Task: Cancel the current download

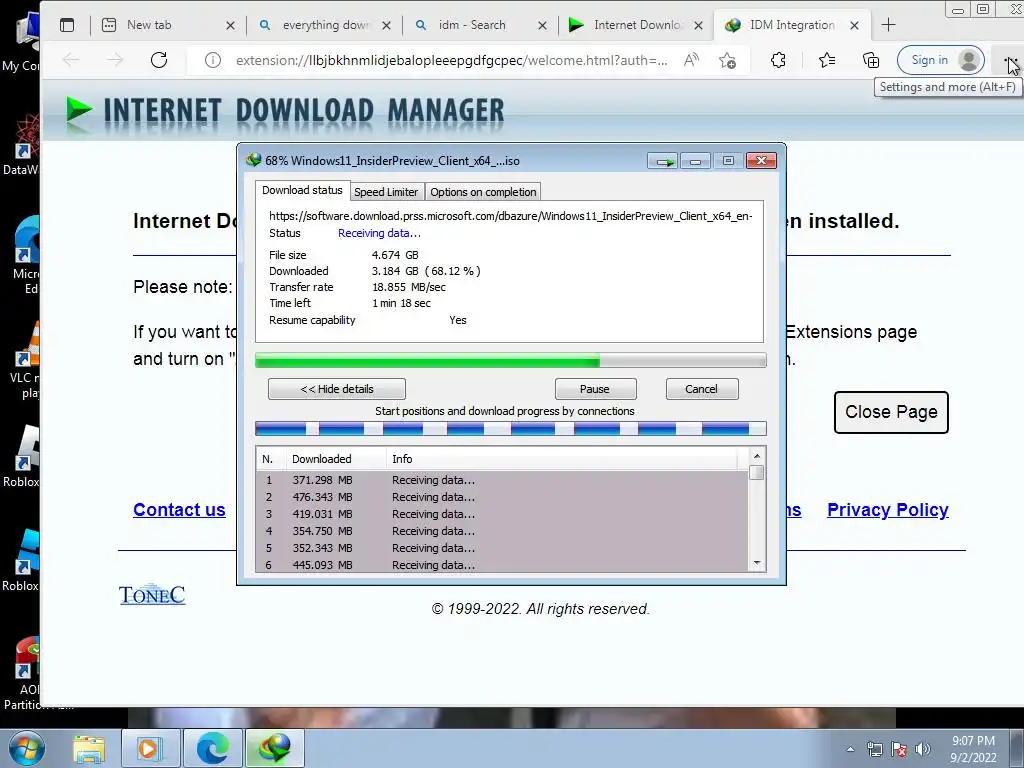Action: pos(701,389)
